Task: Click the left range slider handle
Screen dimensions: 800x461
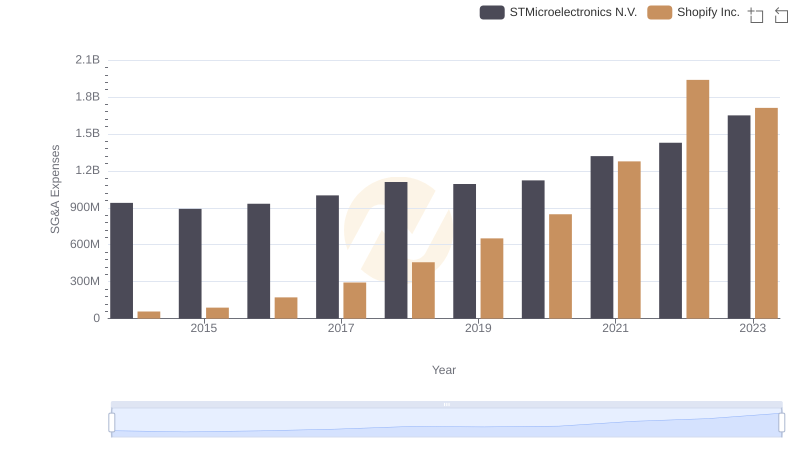Action: [x=112, y=423]
